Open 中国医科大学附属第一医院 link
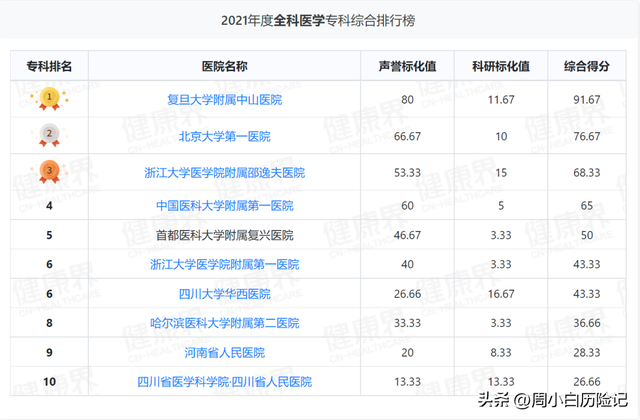This screenshot has width=640, height=420. [x=224, y=205]
